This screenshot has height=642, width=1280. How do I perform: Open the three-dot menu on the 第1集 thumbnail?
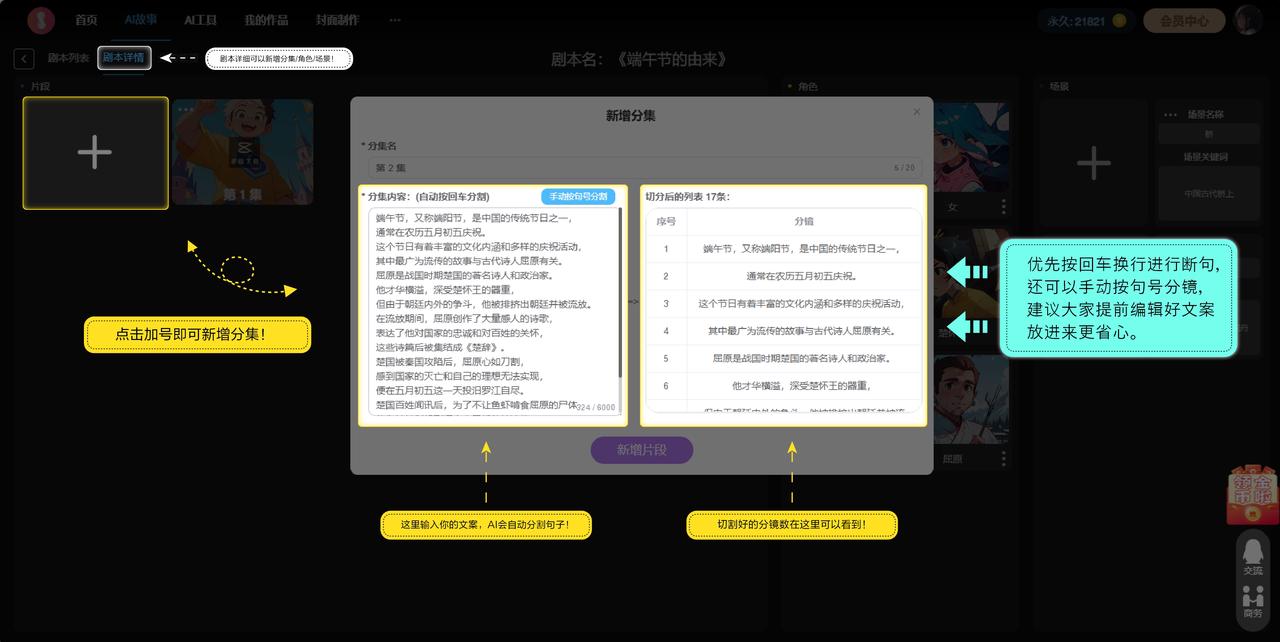click(185, 110)
